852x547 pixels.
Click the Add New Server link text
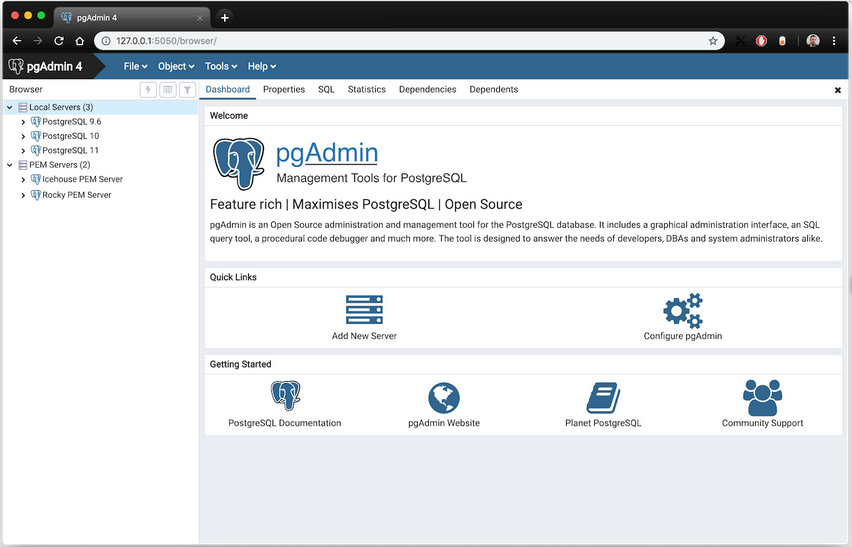(364, 336)
